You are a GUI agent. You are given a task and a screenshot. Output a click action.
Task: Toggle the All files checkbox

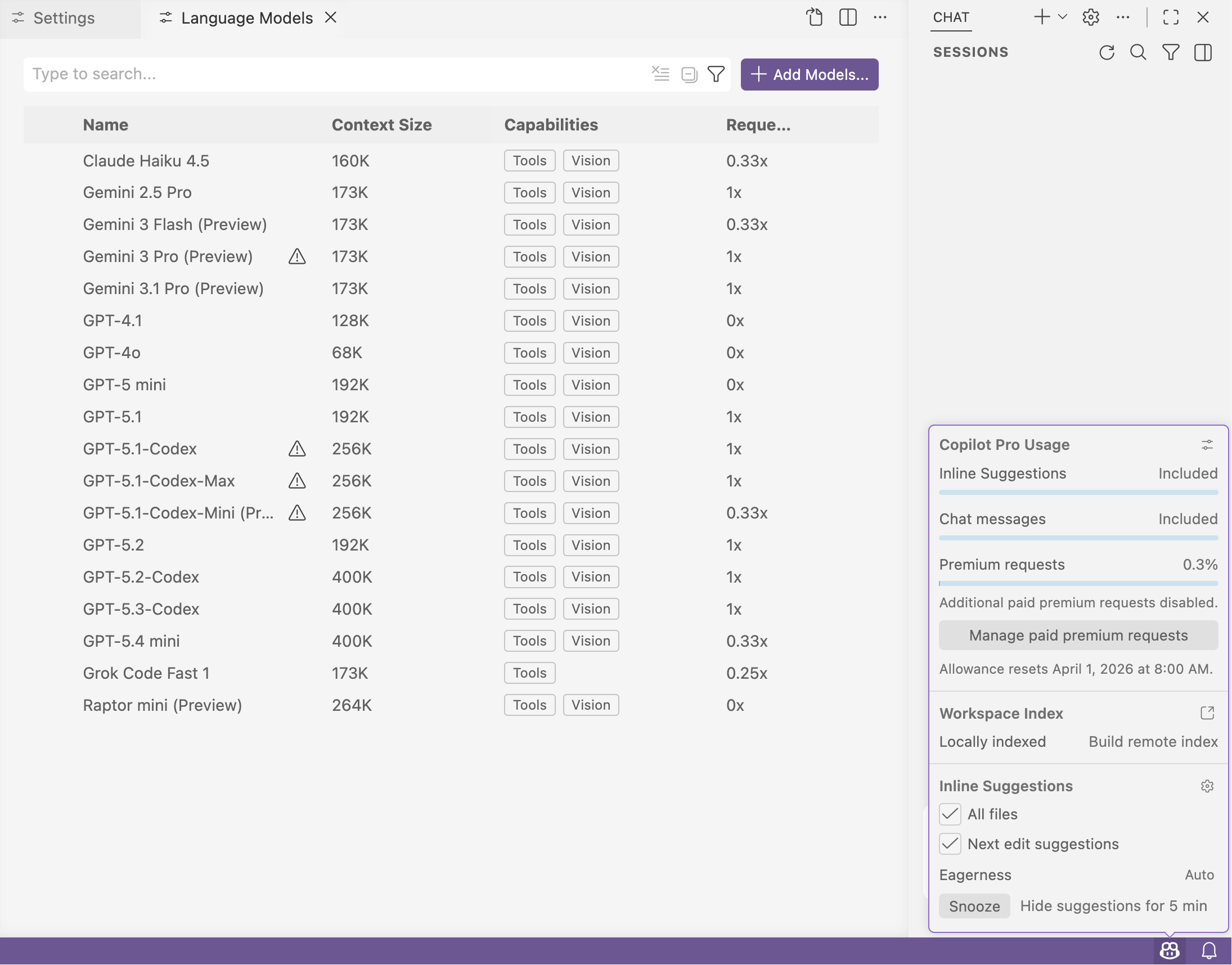(x=950, y=814)
